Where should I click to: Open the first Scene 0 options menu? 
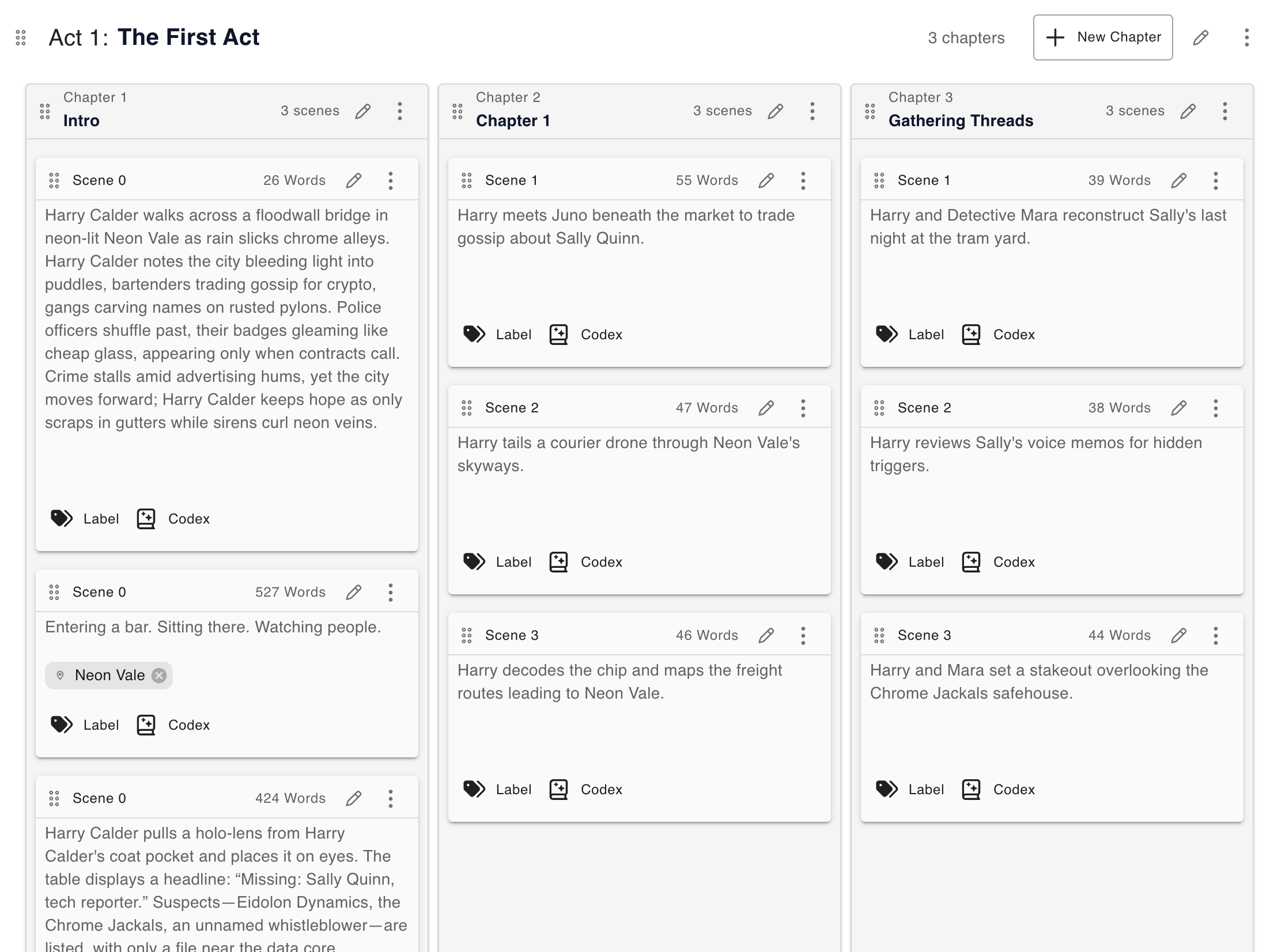[391, 180]
